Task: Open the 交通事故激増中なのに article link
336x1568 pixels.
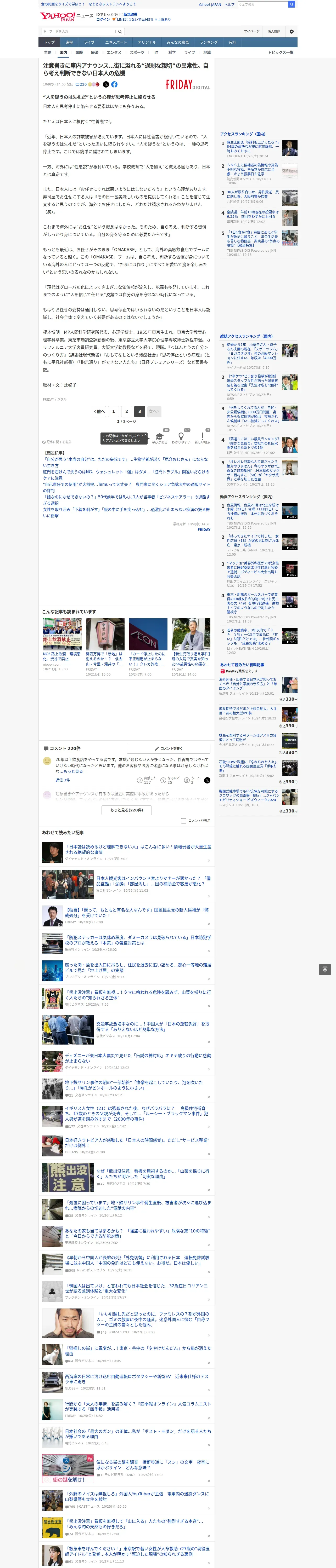Action: pyautogui.click(x=153, y=1026)
